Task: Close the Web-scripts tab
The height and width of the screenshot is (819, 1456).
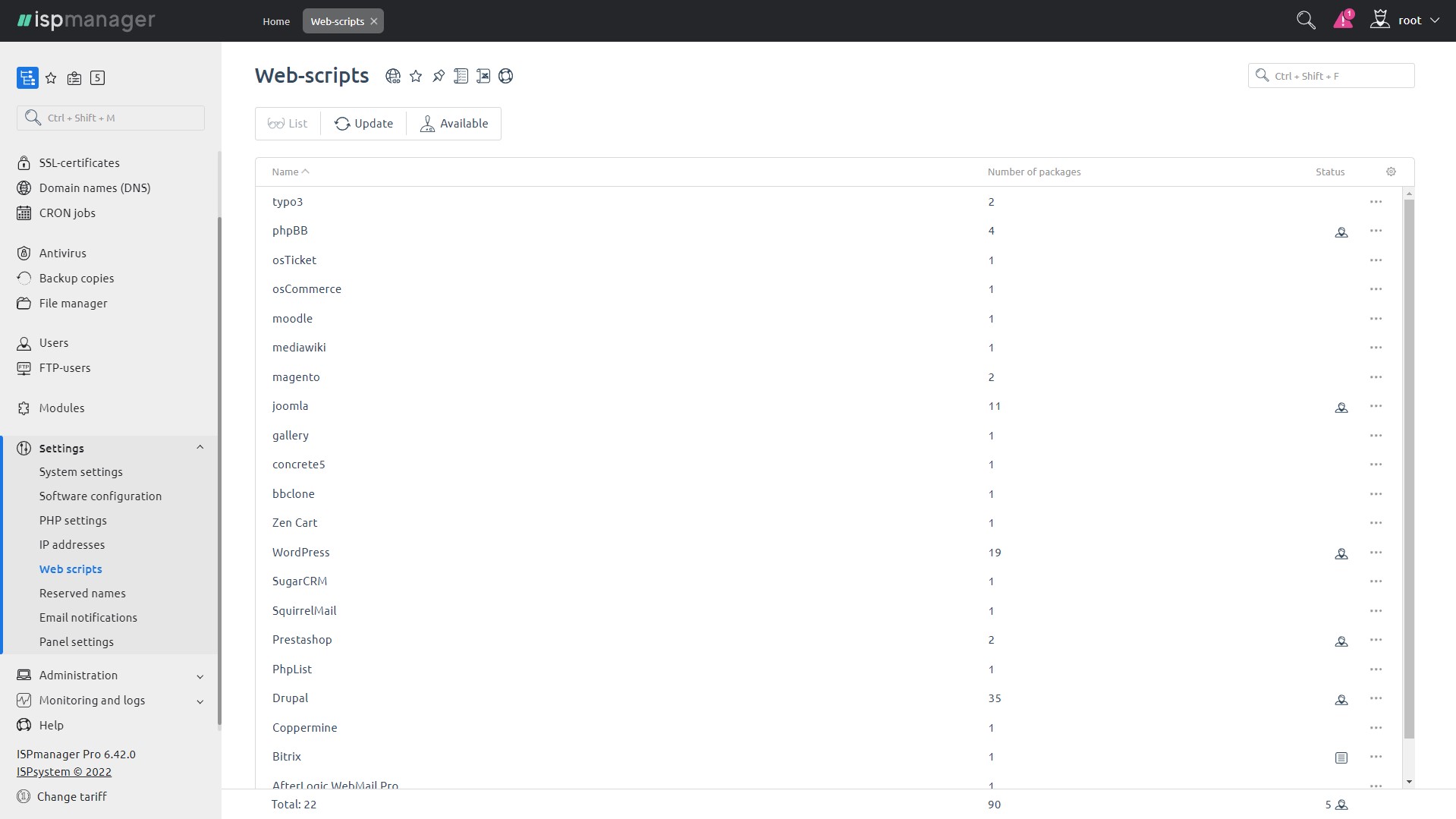Action: (x=373, y=21)
